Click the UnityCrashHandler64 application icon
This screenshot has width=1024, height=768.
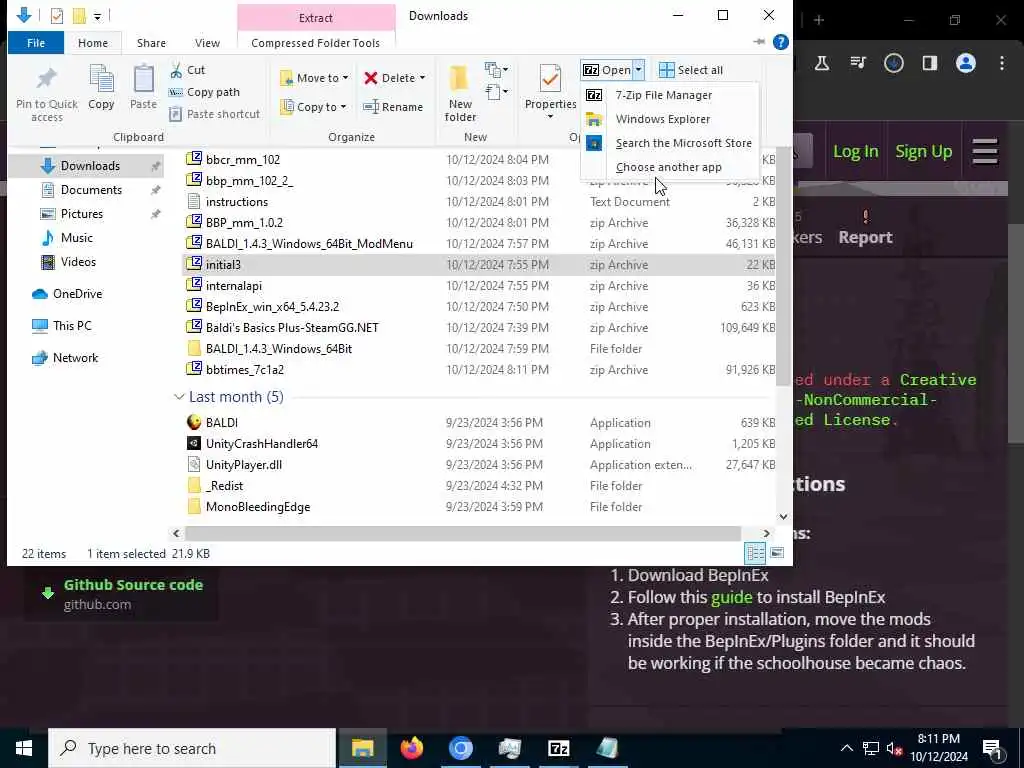[194, 443]
